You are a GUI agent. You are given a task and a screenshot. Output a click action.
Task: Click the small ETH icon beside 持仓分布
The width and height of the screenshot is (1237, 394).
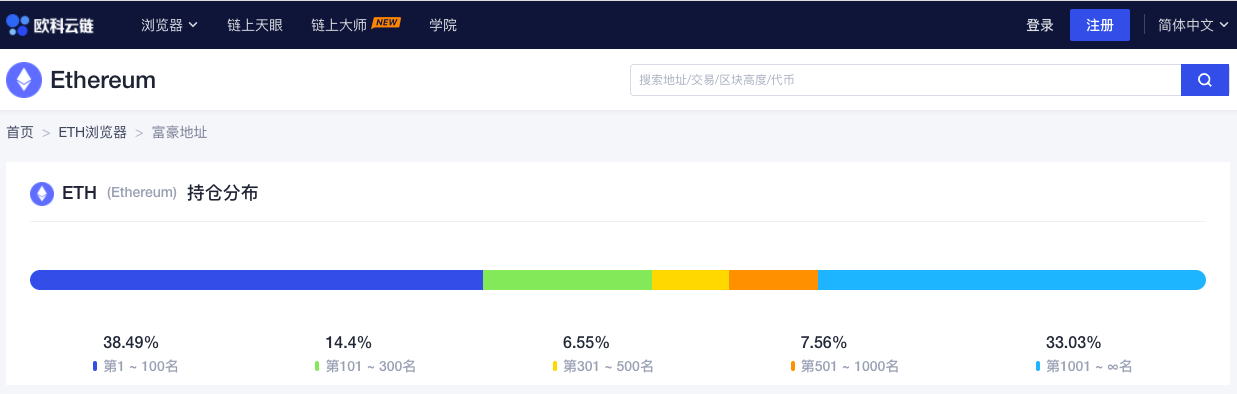point(41,193)
